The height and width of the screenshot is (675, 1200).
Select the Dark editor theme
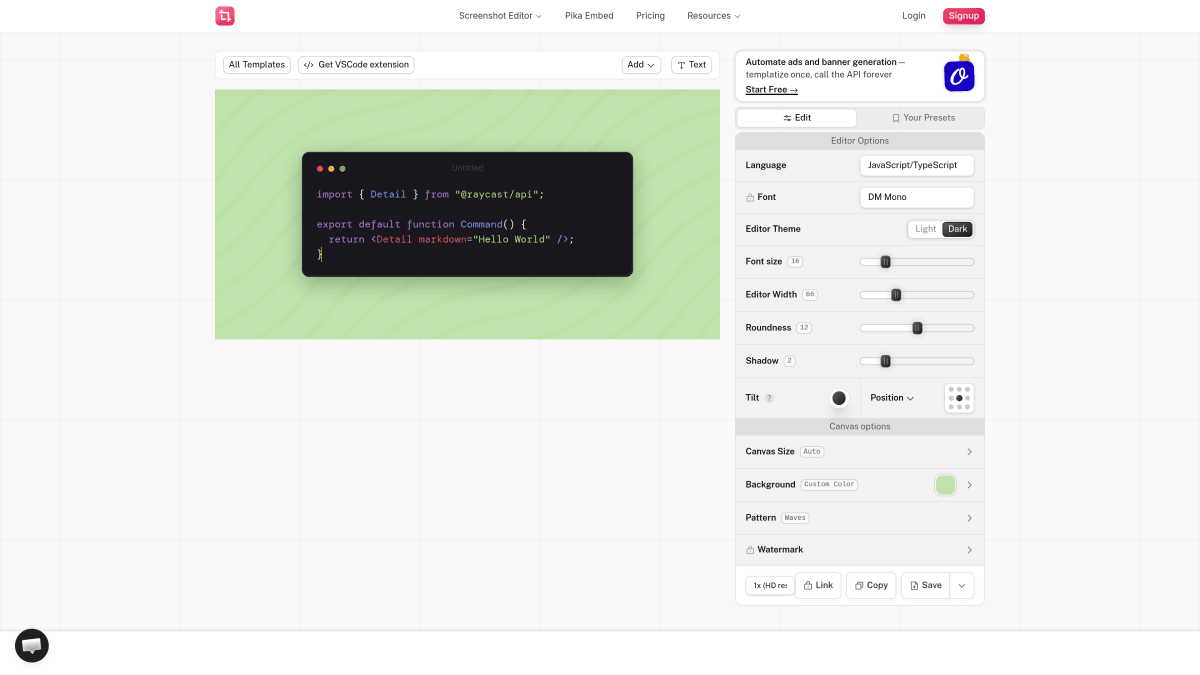click(958, 229)
